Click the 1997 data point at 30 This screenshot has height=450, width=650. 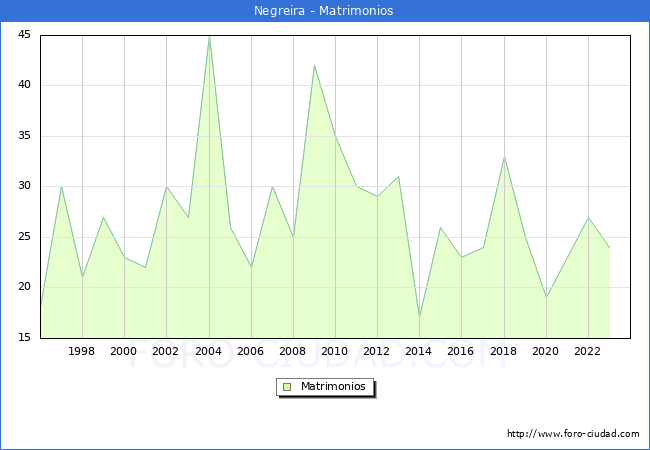(61, 186)
